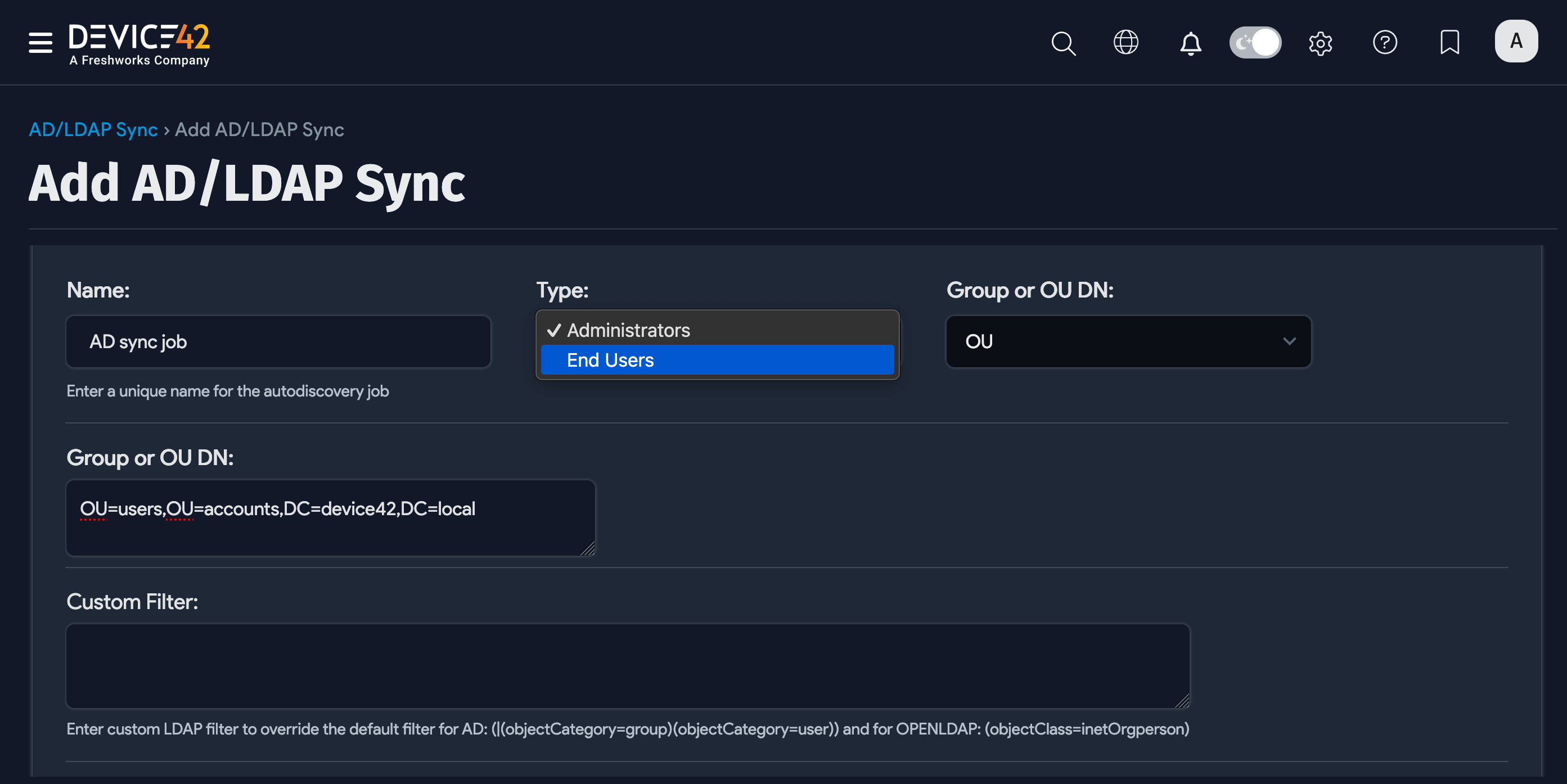Click the Add AD/LDAP Sync breadcrumb item
The width and height of the screenshot is (1567, 784).
(x=259, y=129)
